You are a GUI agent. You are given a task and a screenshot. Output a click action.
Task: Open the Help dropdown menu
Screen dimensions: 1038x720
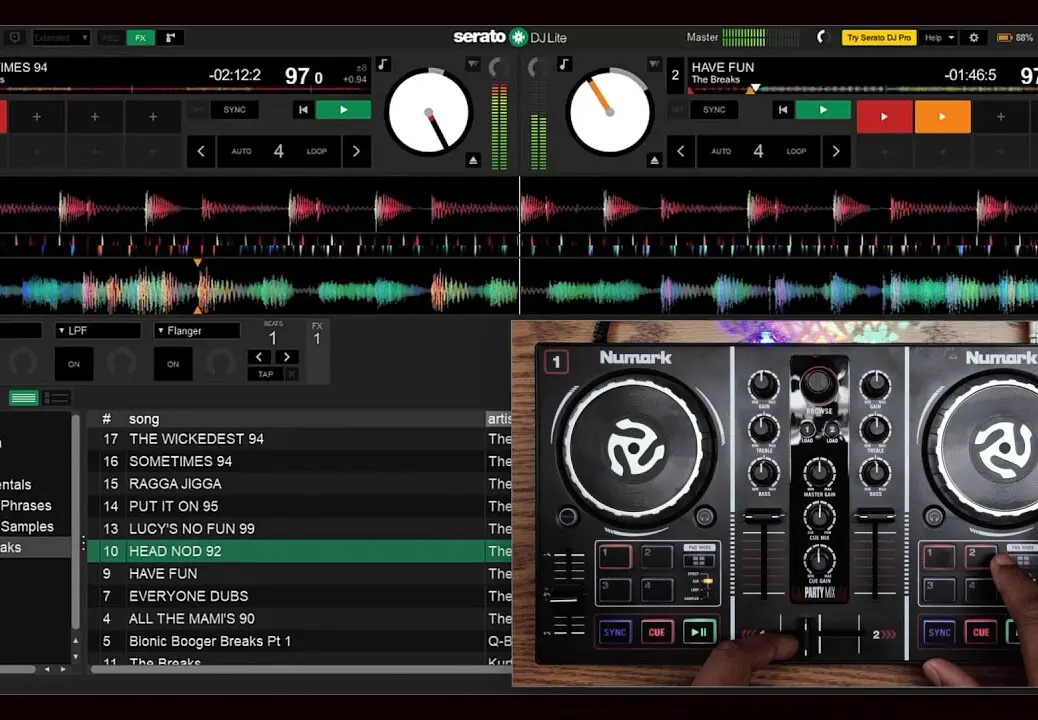click(939, 38)
